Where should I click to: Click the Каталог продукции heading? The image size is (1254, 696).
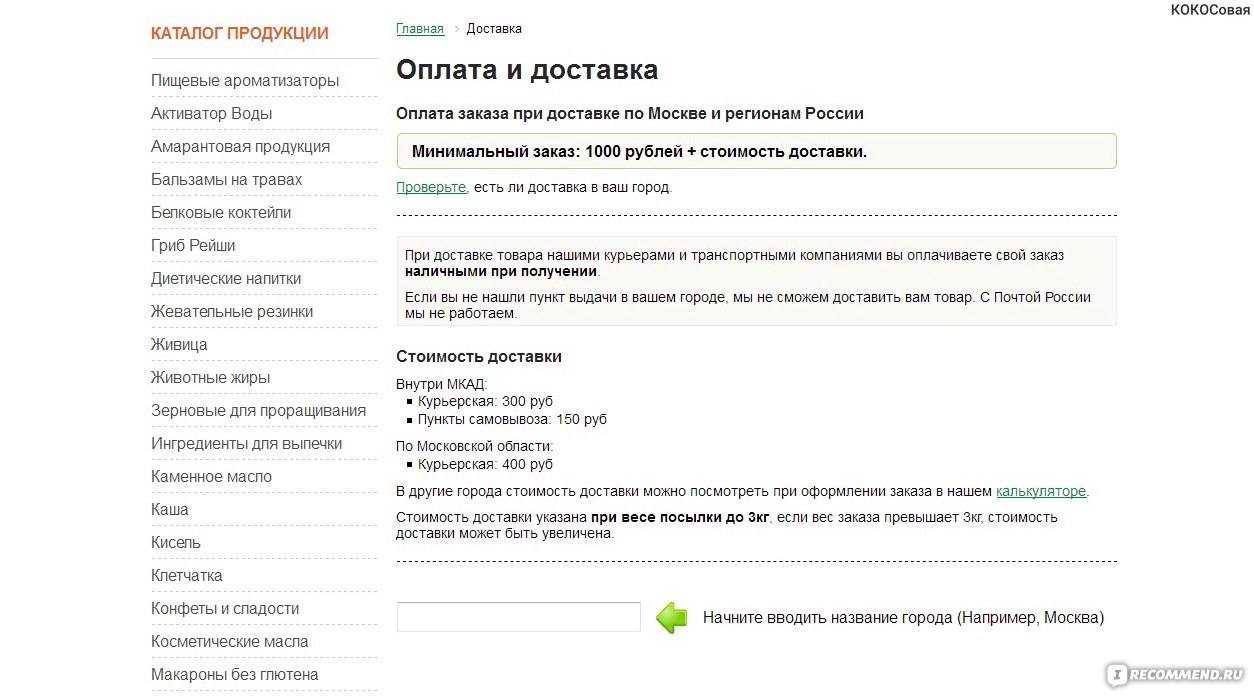(240, 34)
